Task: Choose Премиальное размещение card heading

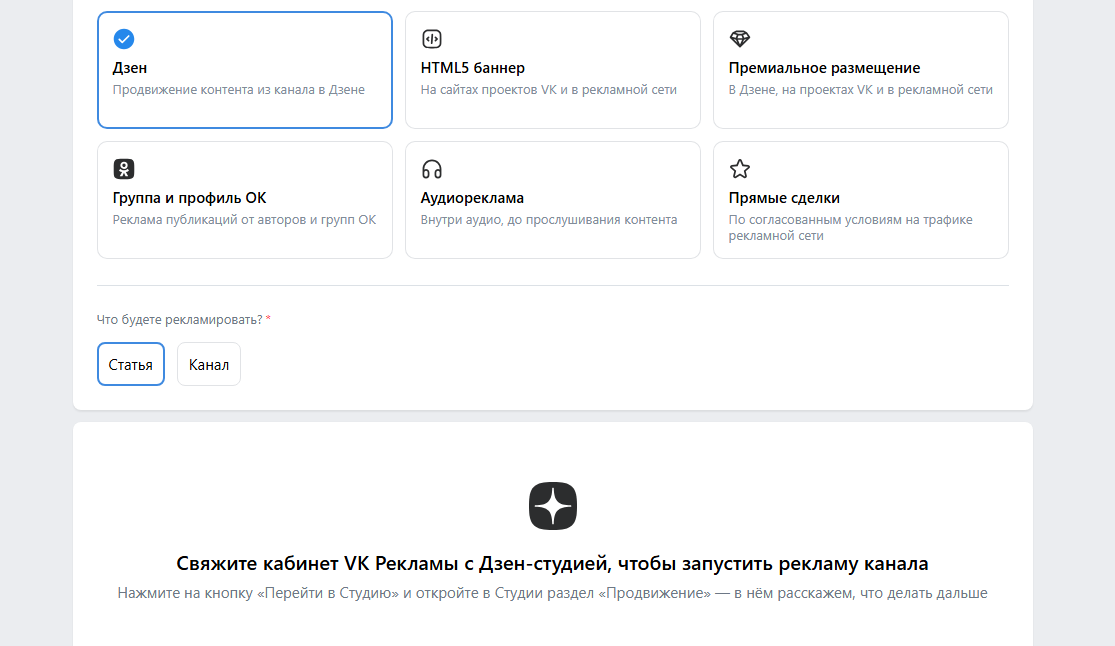Action: click(x=824, y=68)
